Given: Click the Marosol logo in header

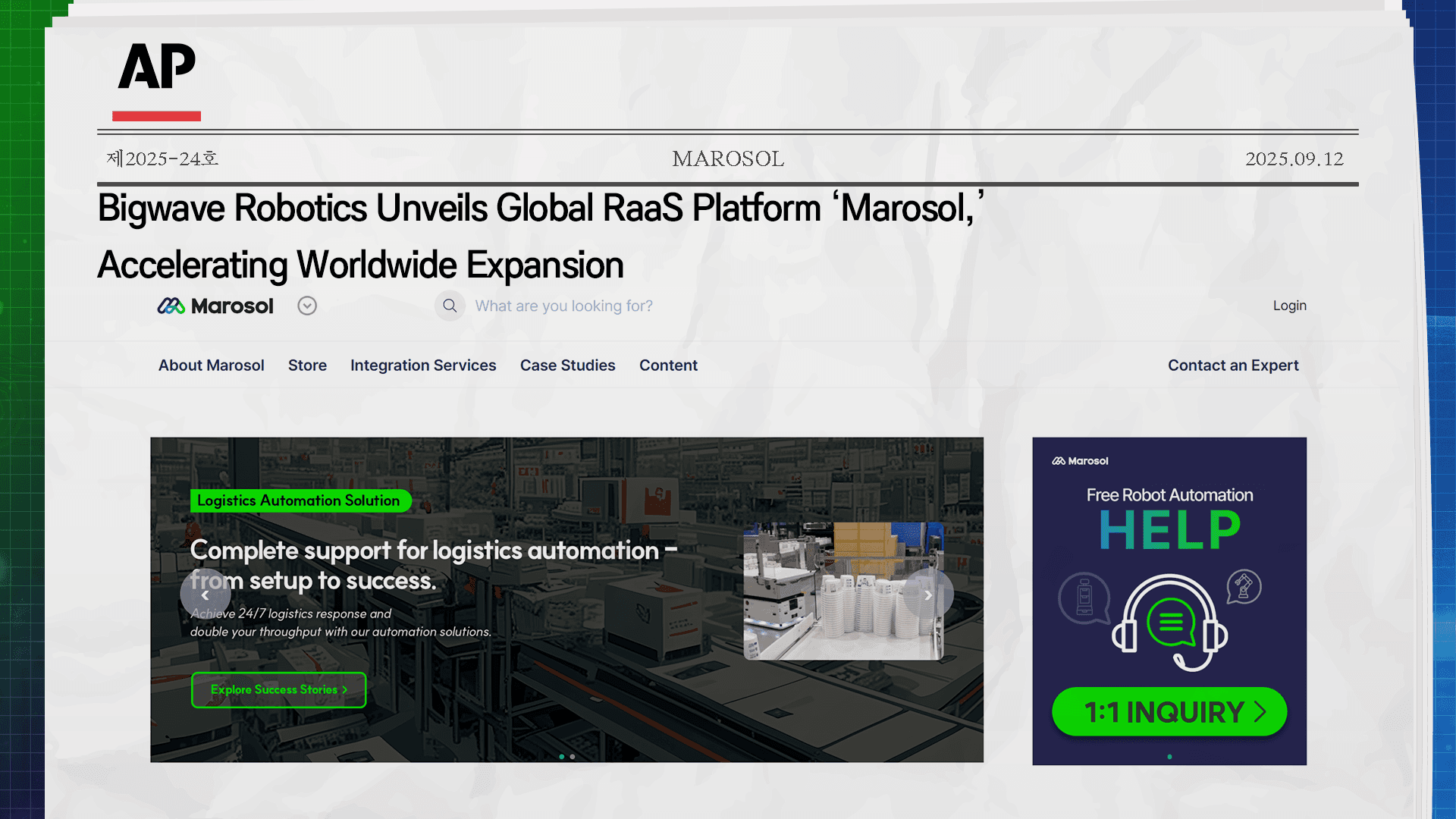Looking at the screenshot, I should pos(215,306).
